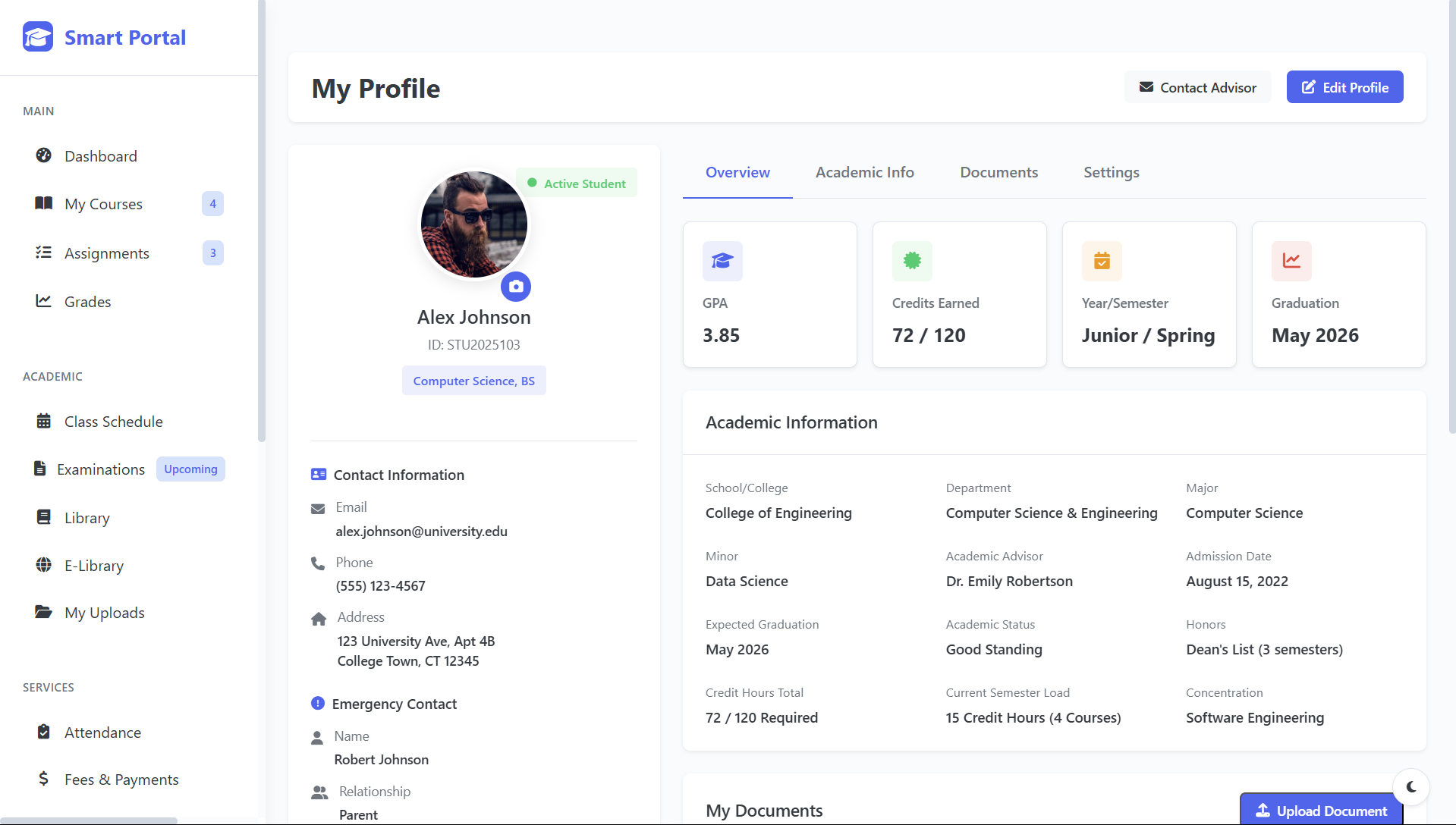Open Assignments via its checklist icon

[44, 253]
